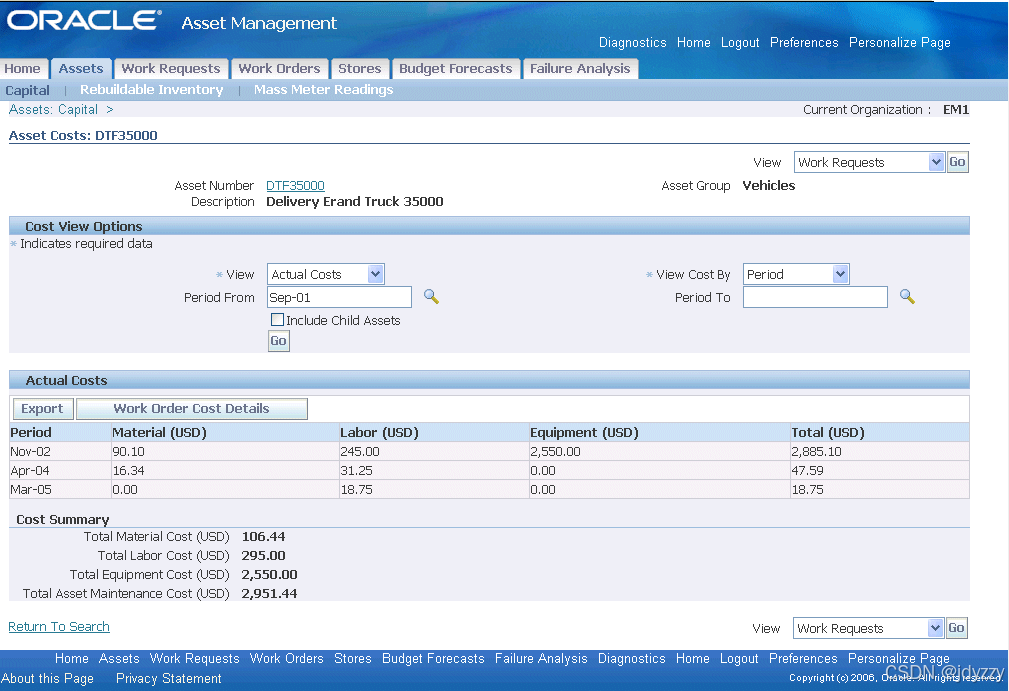Screen dimensions: 1009x691
Task: Click About this Page footer link
Action: pos(48,678)
